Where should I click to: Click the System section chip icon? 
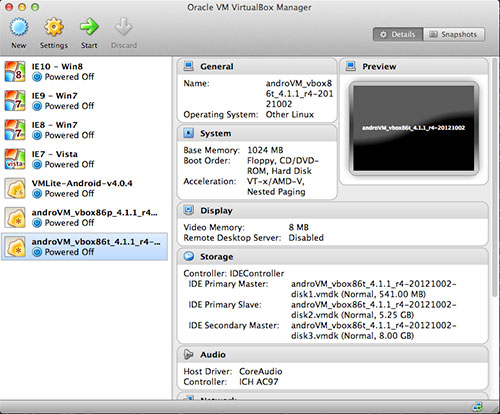189,133
